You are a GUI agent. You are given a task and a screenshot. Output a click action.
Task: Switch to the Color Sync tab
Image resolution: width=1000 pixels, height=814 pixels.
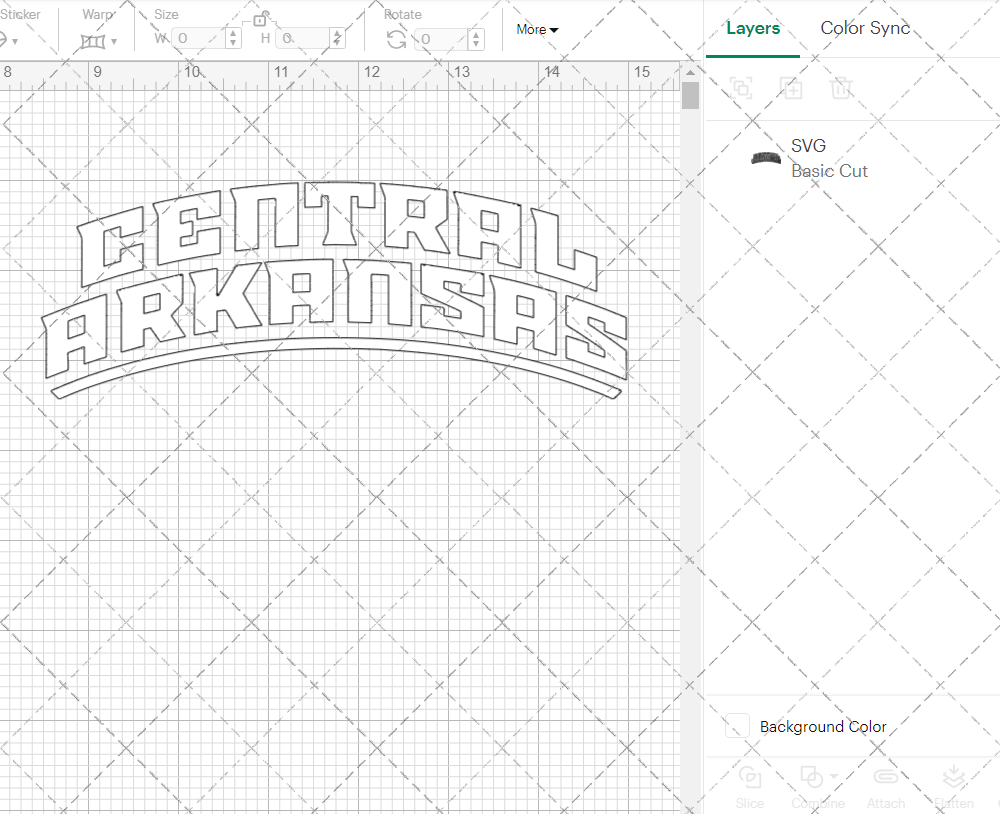point(865,28)
